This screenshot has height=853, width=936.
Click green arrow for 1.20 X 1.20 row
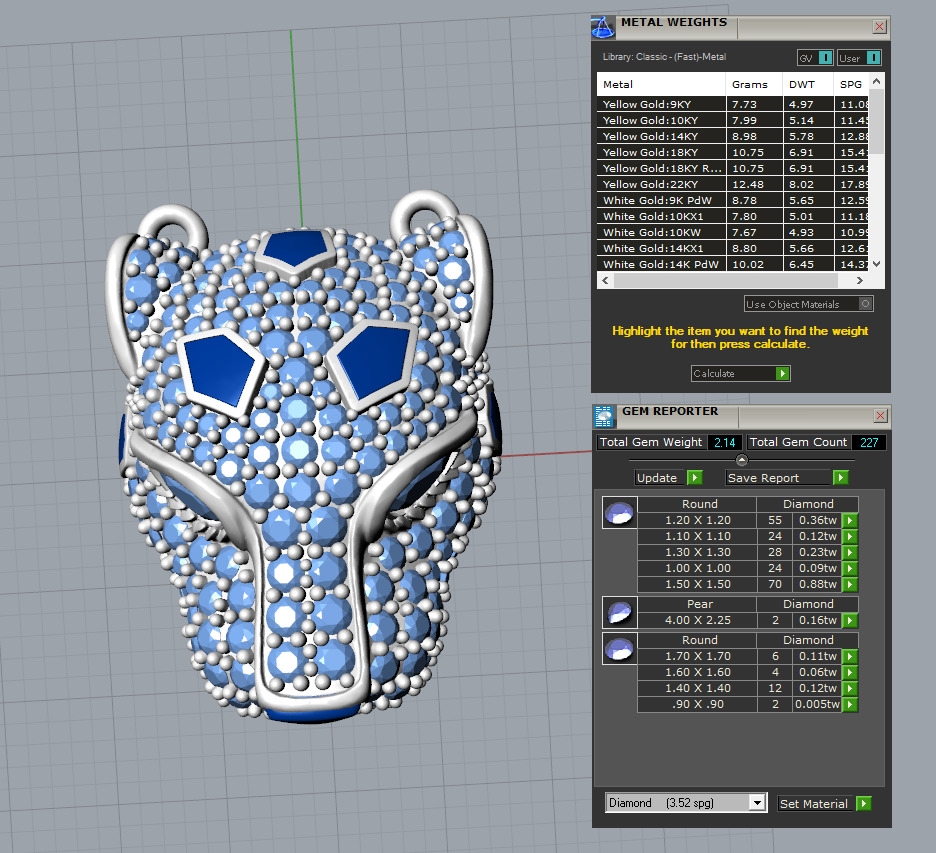point(849,521)
